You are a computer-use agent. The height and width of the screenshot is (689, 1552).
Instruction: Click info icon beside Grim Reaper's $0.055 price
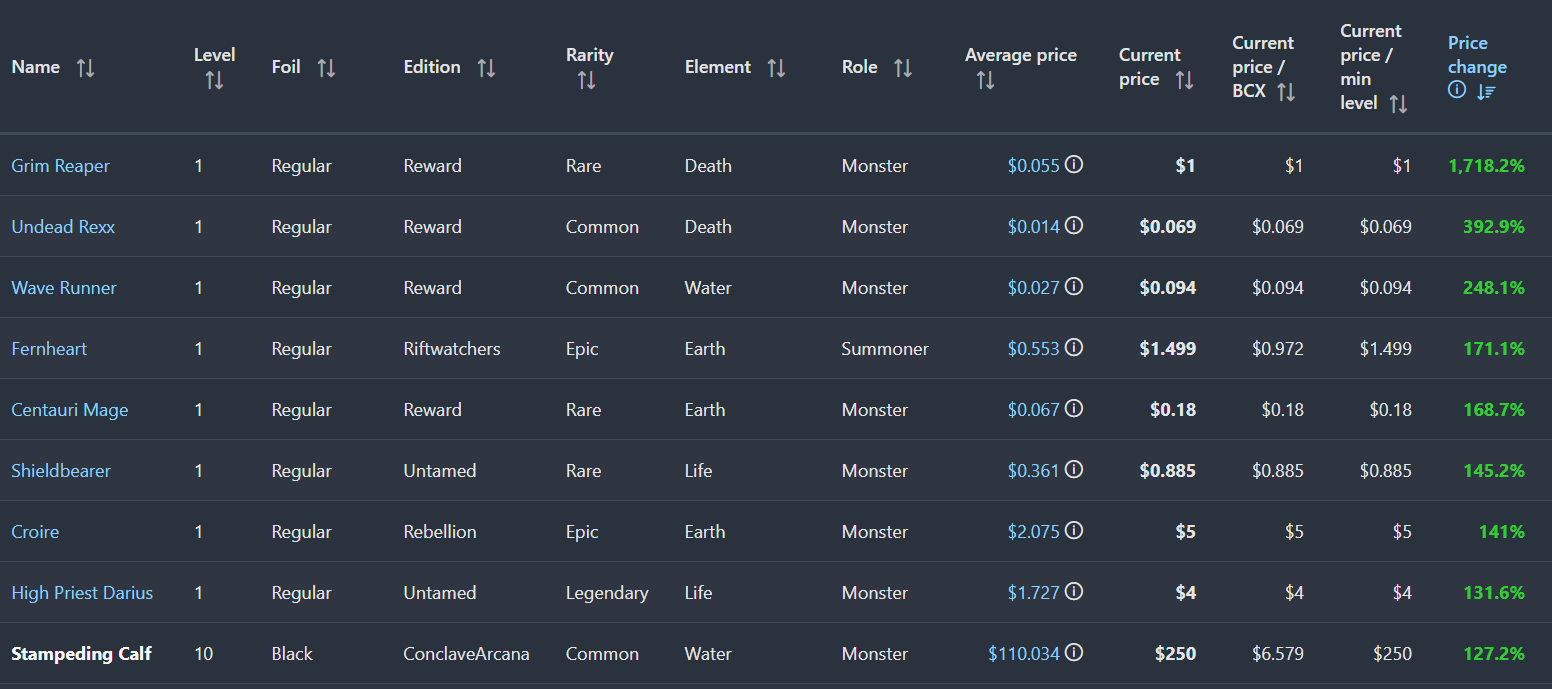1074,165
